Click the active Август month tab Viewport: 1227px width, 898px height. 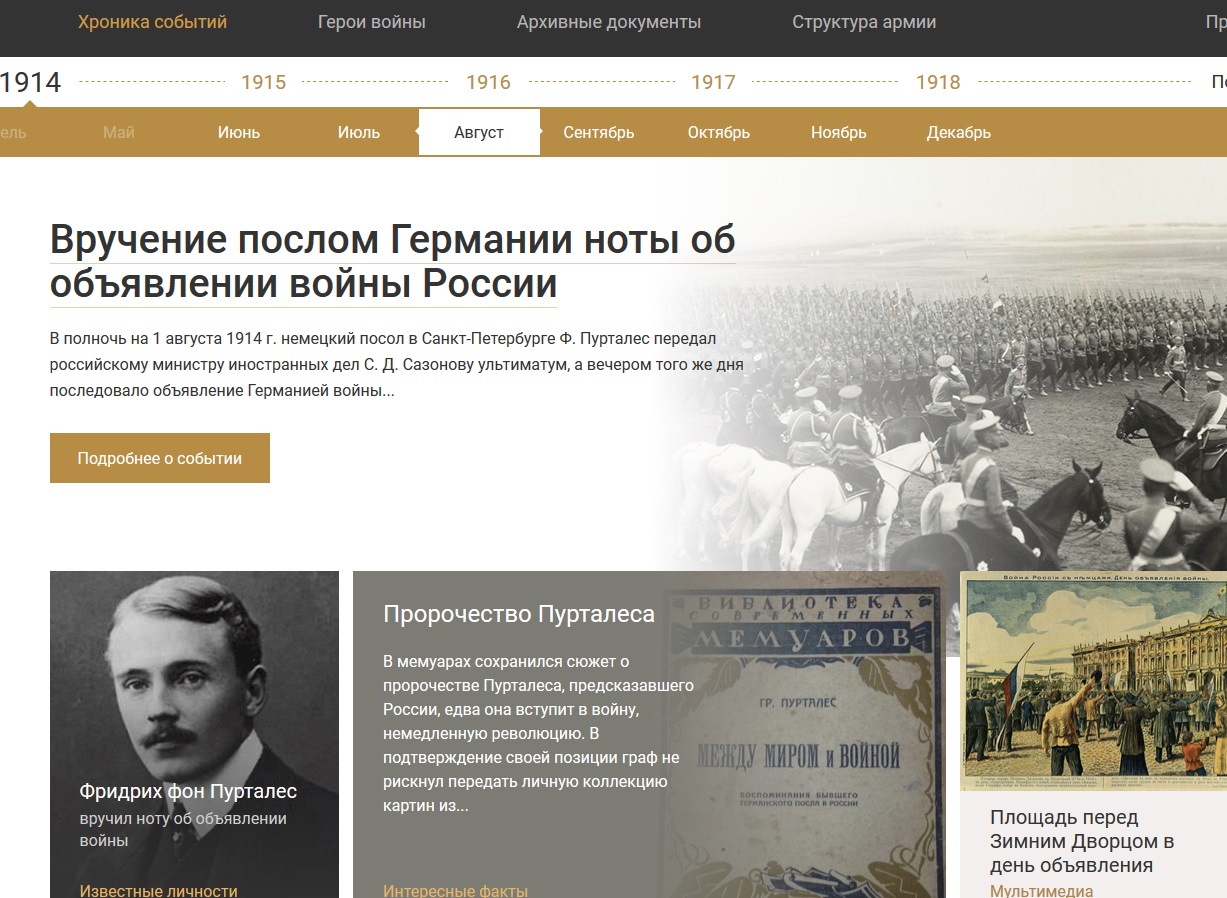pos(479,132)
